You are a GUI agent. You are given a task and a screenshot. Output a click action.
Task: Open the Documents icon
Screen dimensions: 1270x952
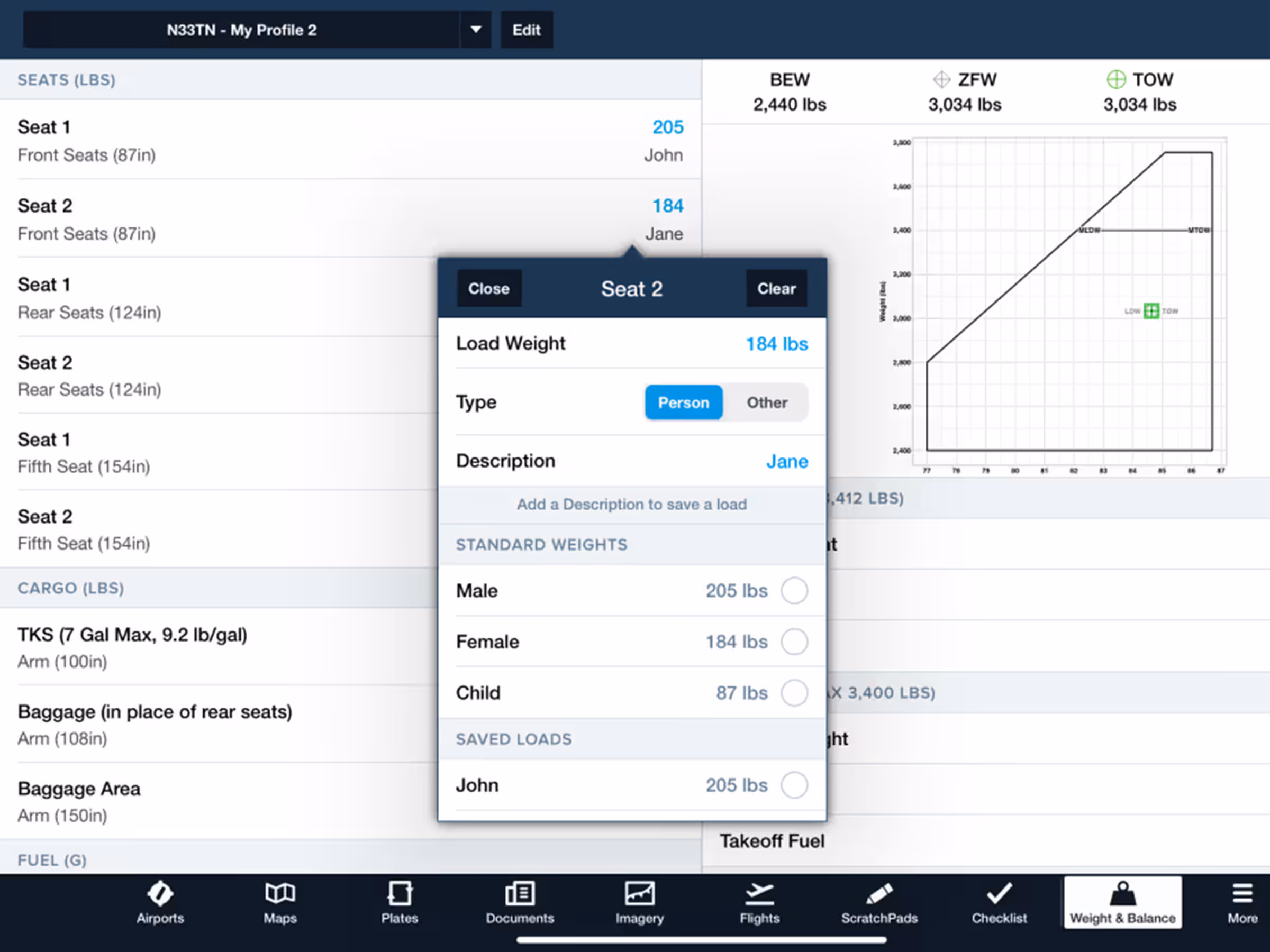pos(520,893)
